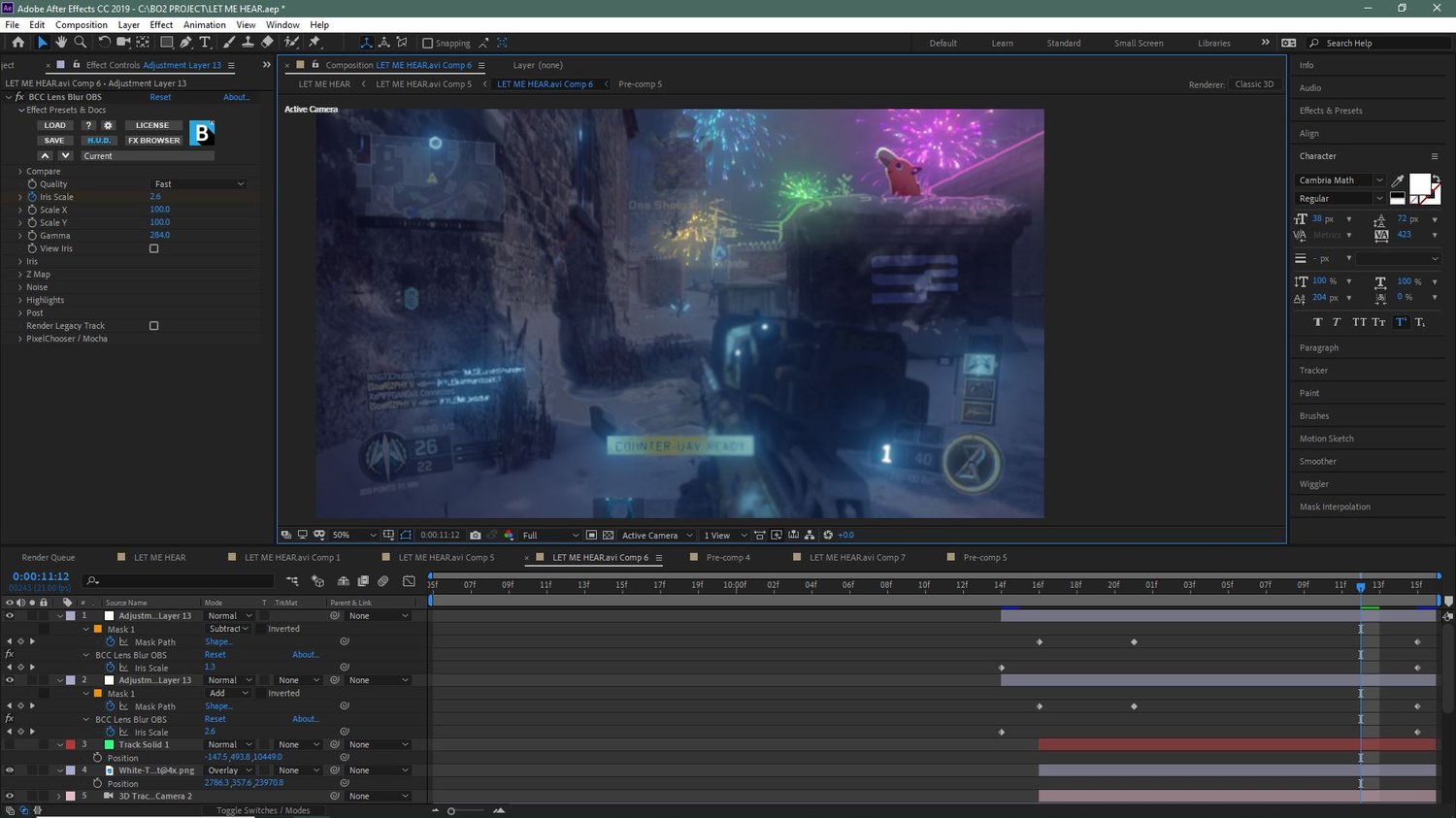
Task: Open composition mini-flowchart in timeline
Action: coord(292,581)
